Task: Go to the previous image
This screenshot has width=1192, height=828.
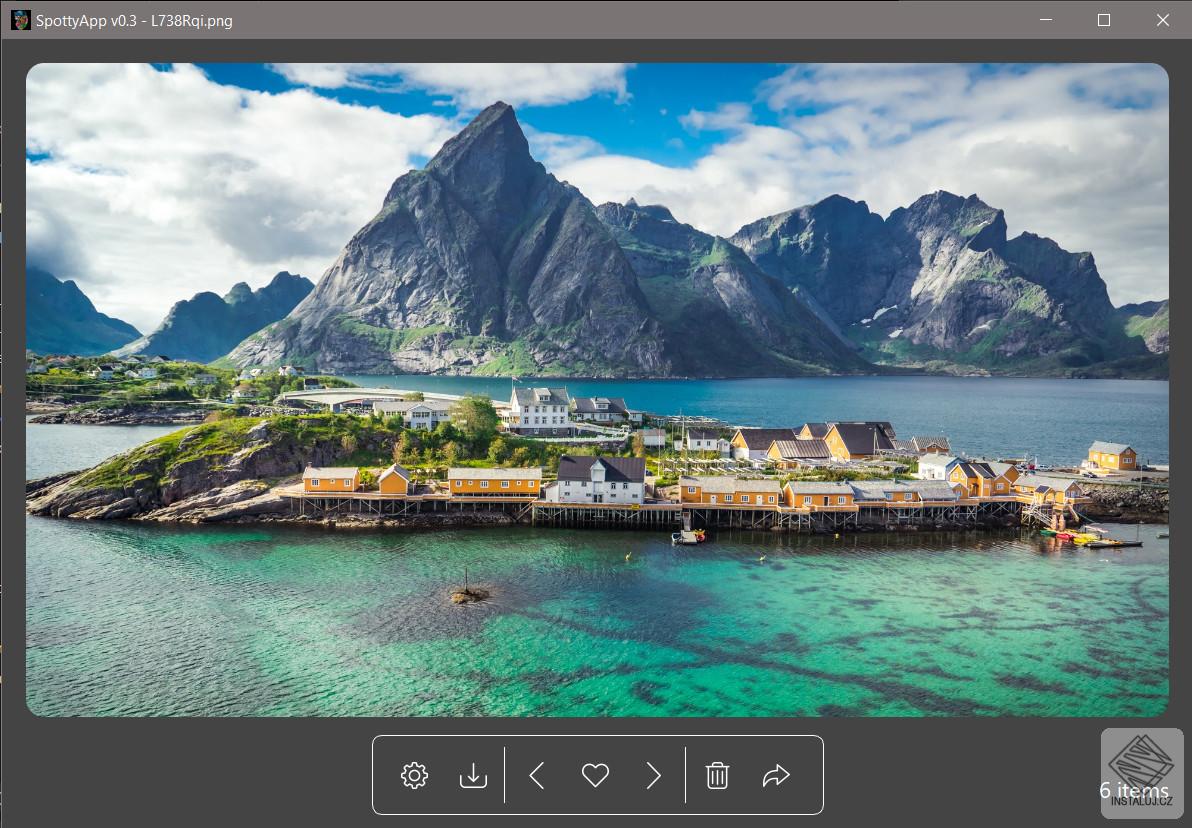Action: click(537, 776)
